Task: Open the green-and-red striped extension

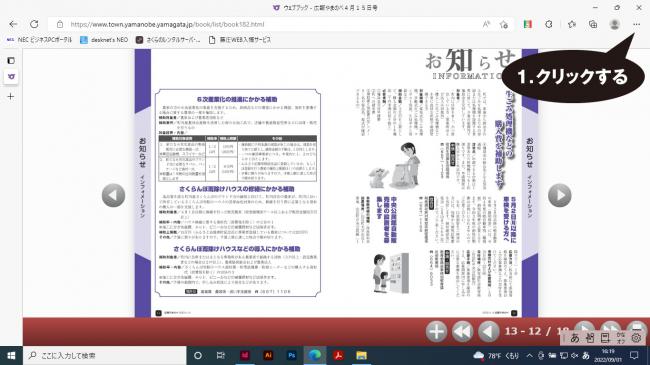Action: coord(527,24)
